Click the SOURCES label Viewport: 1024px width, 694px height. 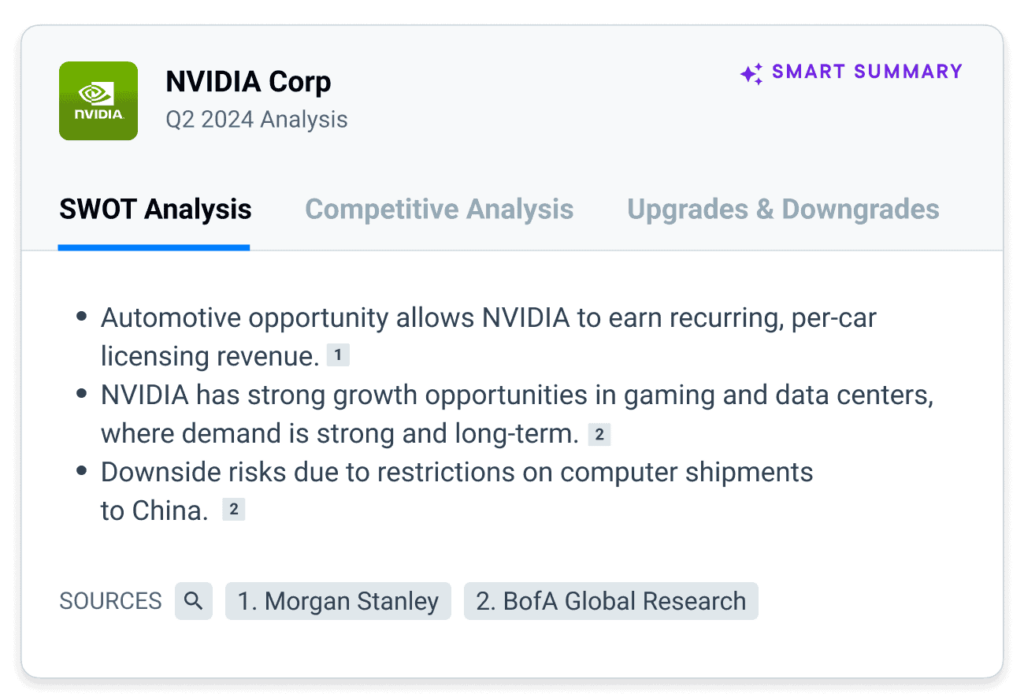(110, 601)
